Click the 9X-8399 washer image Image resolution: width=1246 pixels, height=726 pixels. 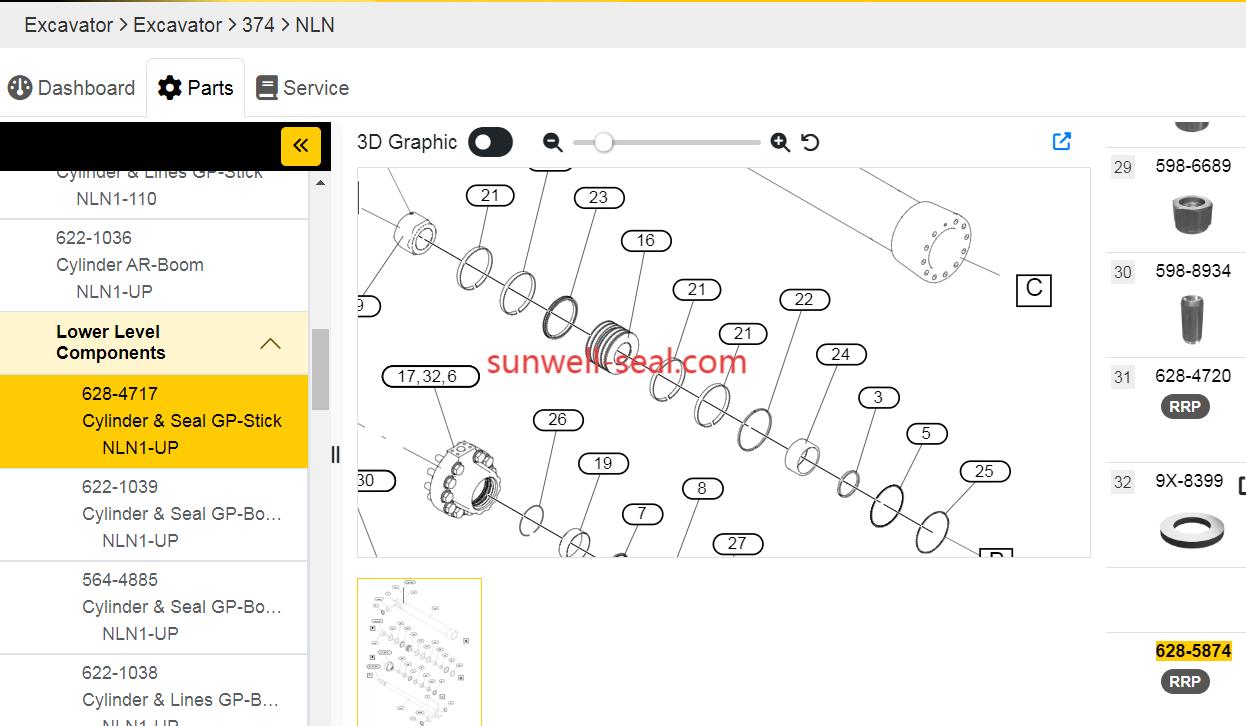(1192, 529)
